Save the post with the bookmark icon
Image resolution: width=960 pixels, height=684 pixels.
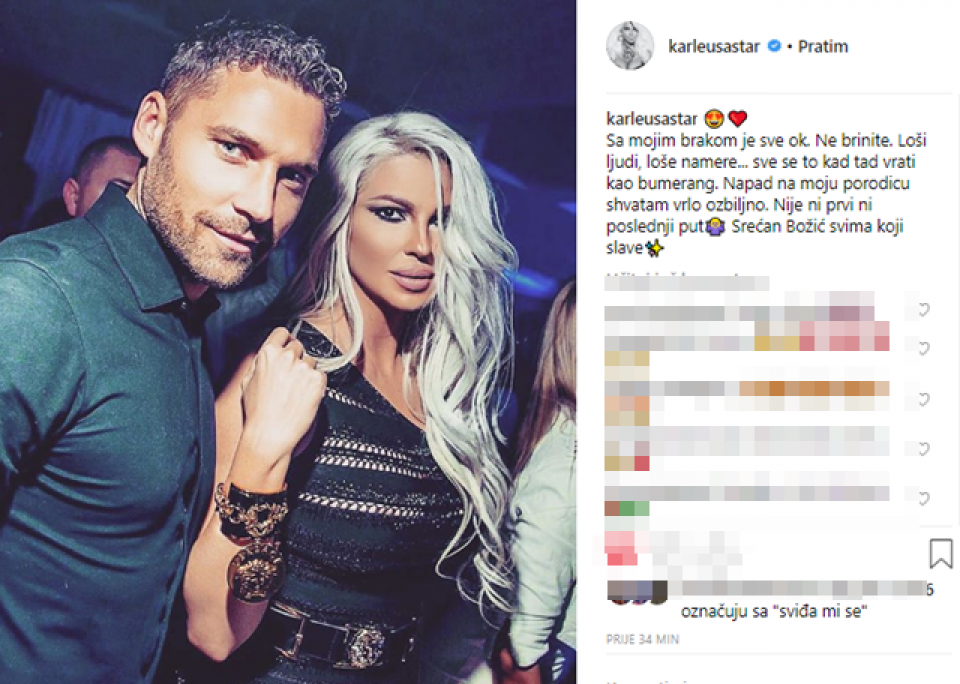(941, 554)
